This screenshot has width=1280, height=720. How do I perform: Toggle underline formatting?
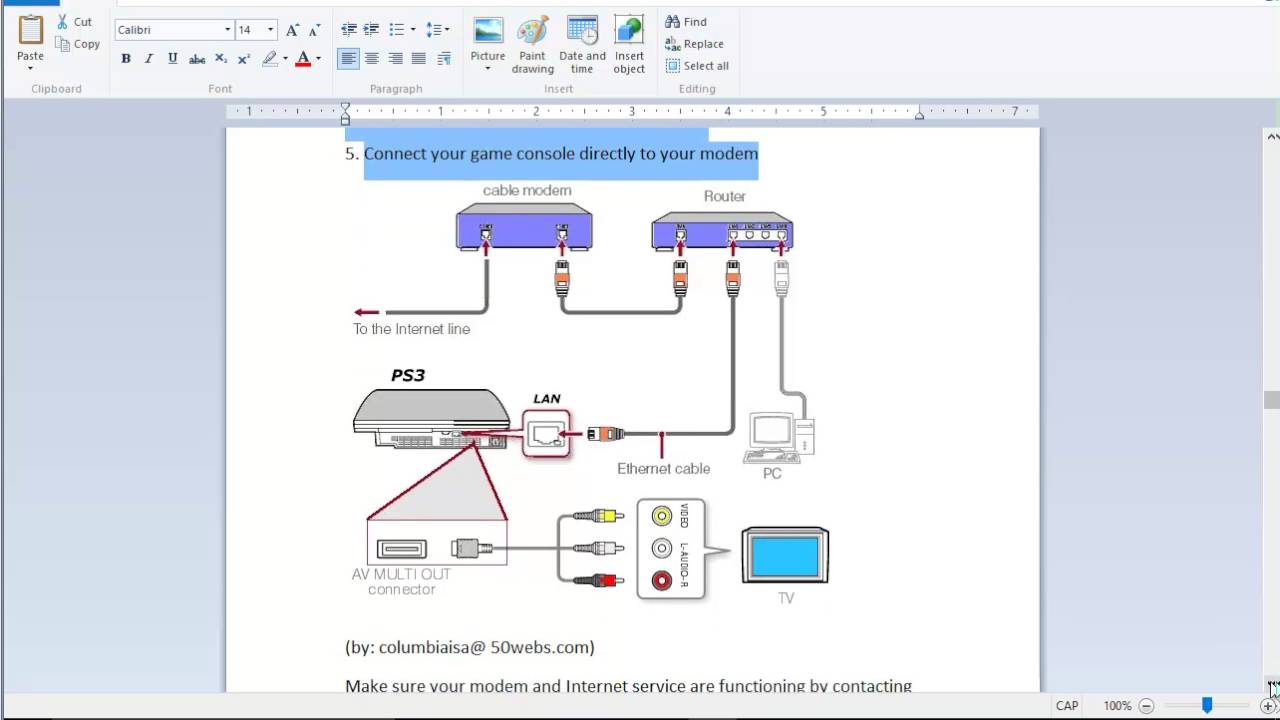(173, 59)
